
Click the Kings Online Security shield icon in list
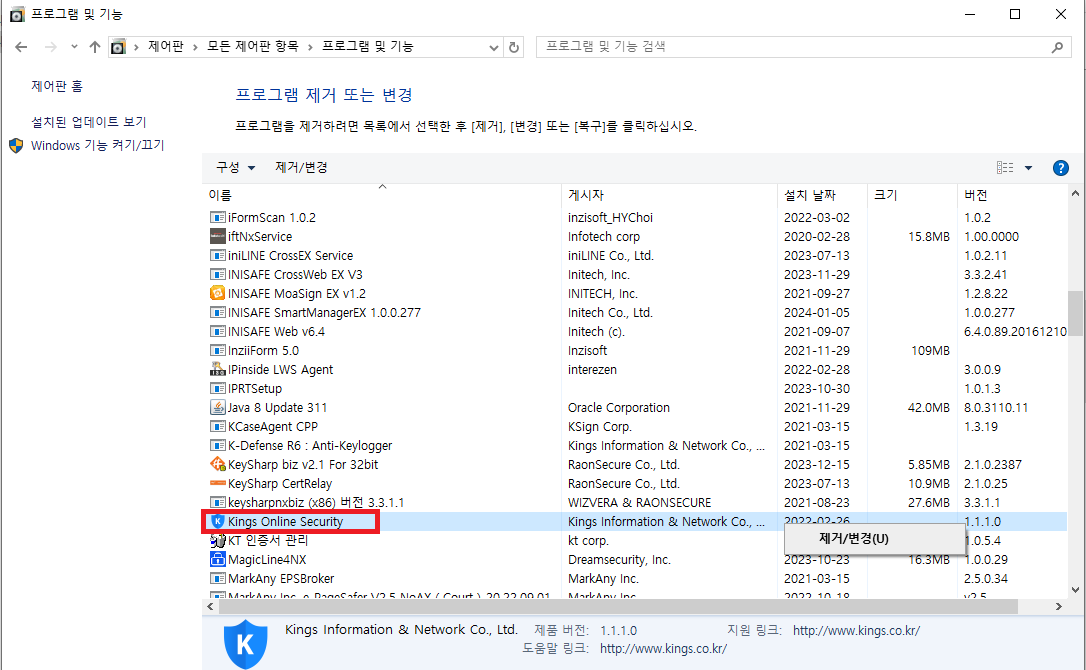[x=217, y=521]
